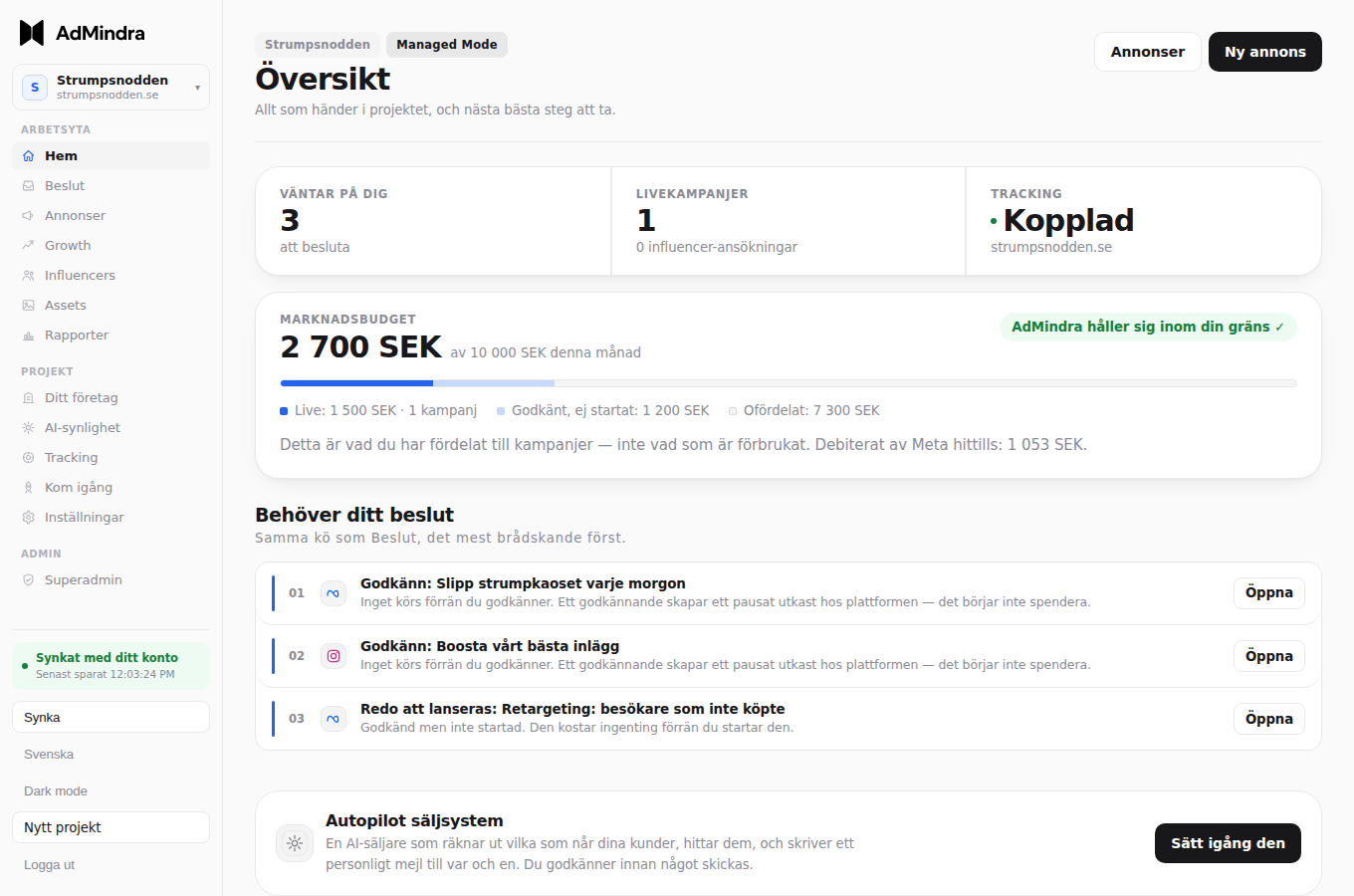Go to Influencers via its sidebar icon
The height and width of the screenshot is (896, 1354).
coord(28,276)
